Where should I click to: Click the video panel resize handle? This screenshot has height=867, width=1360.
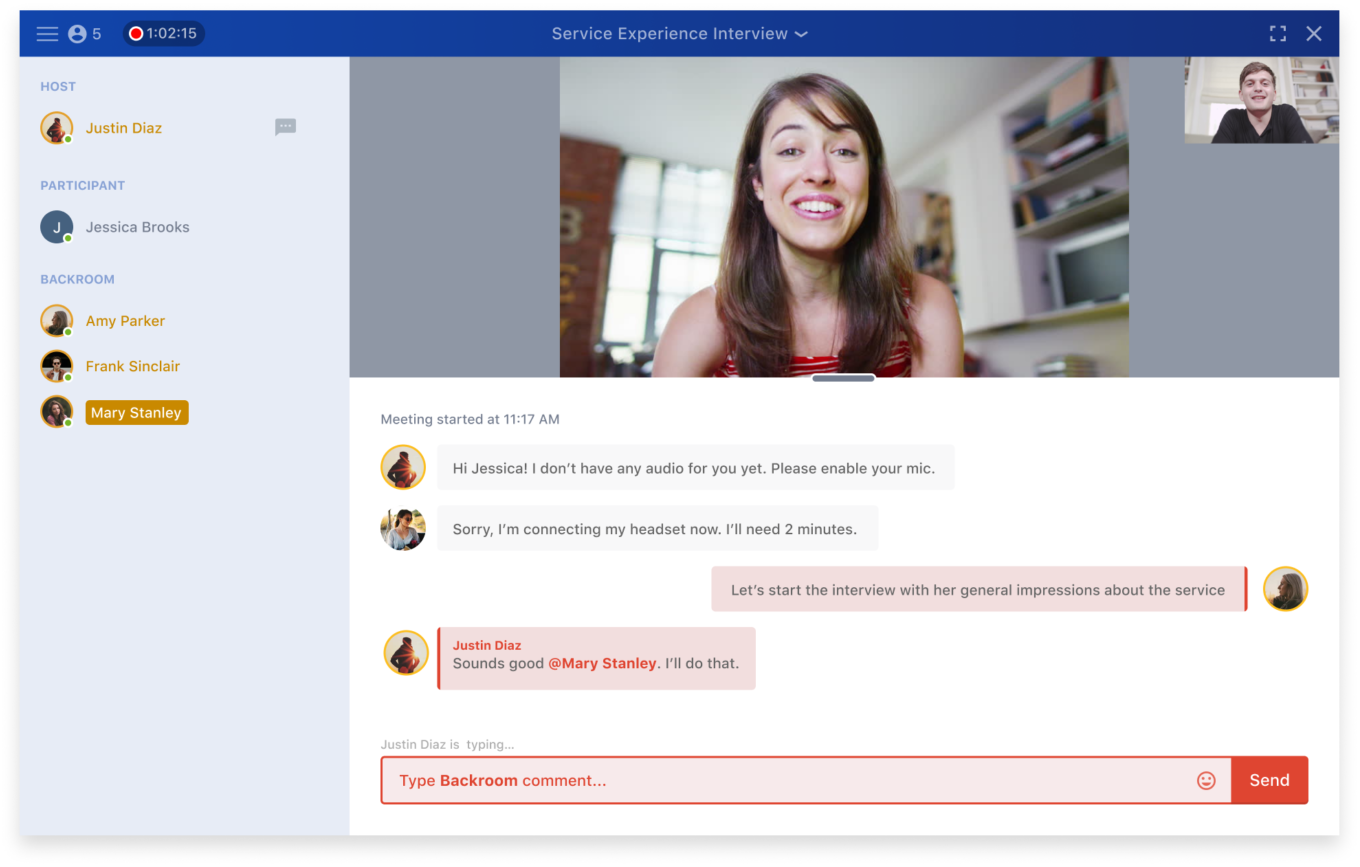[844, 378]
